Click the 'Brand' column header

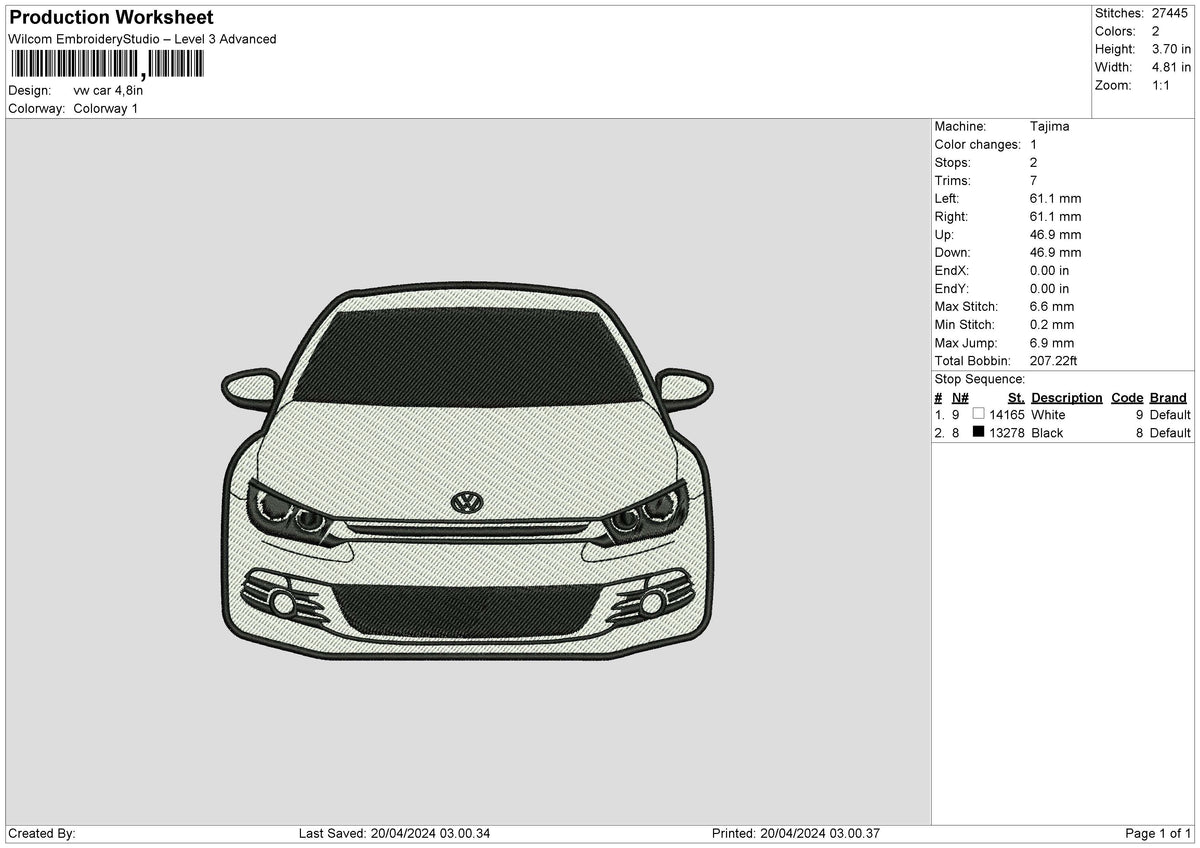tap(1168, 397)
